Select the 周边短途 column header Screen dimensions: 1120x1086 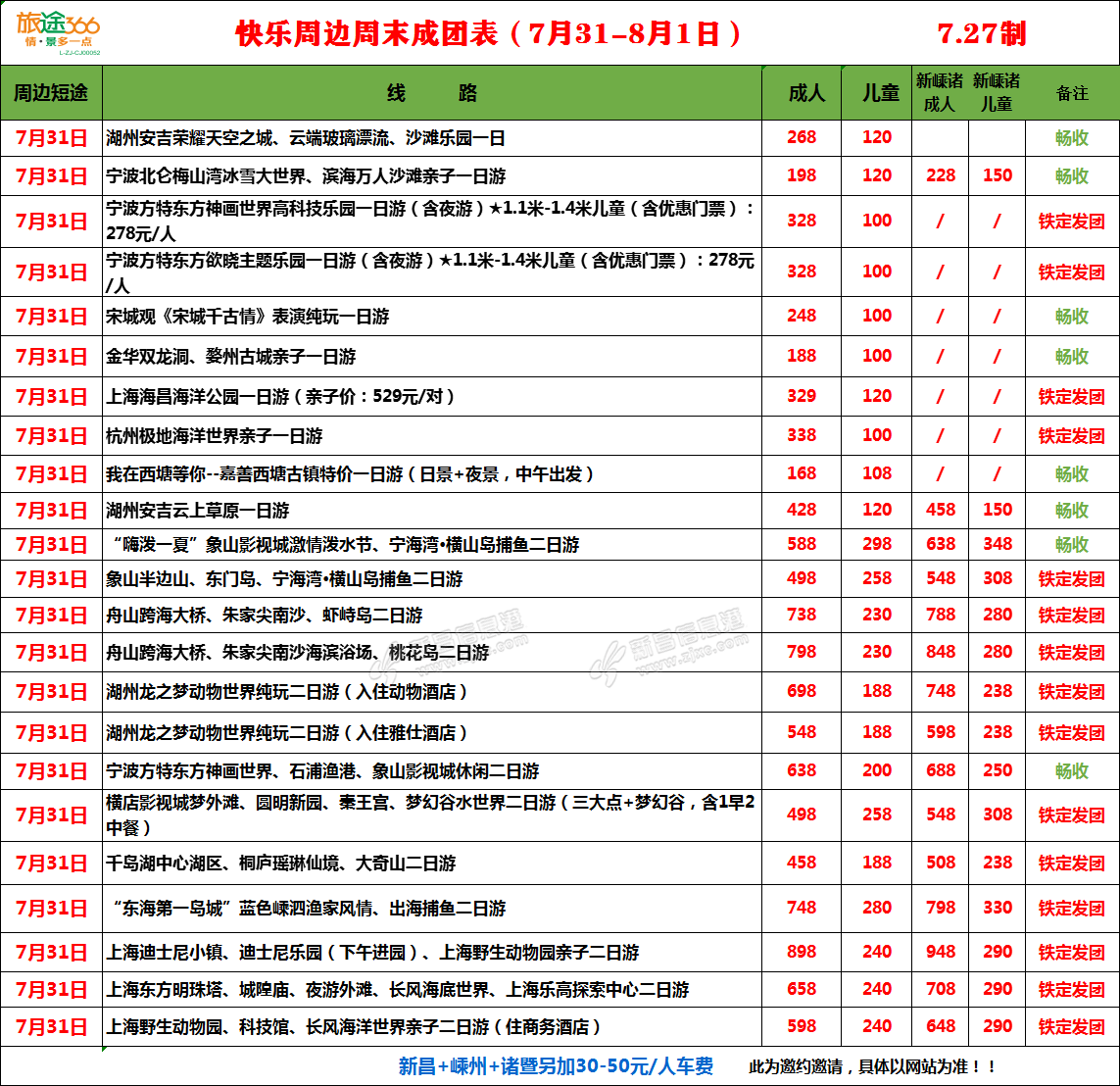pyautogui.click(x=51, y=93)
